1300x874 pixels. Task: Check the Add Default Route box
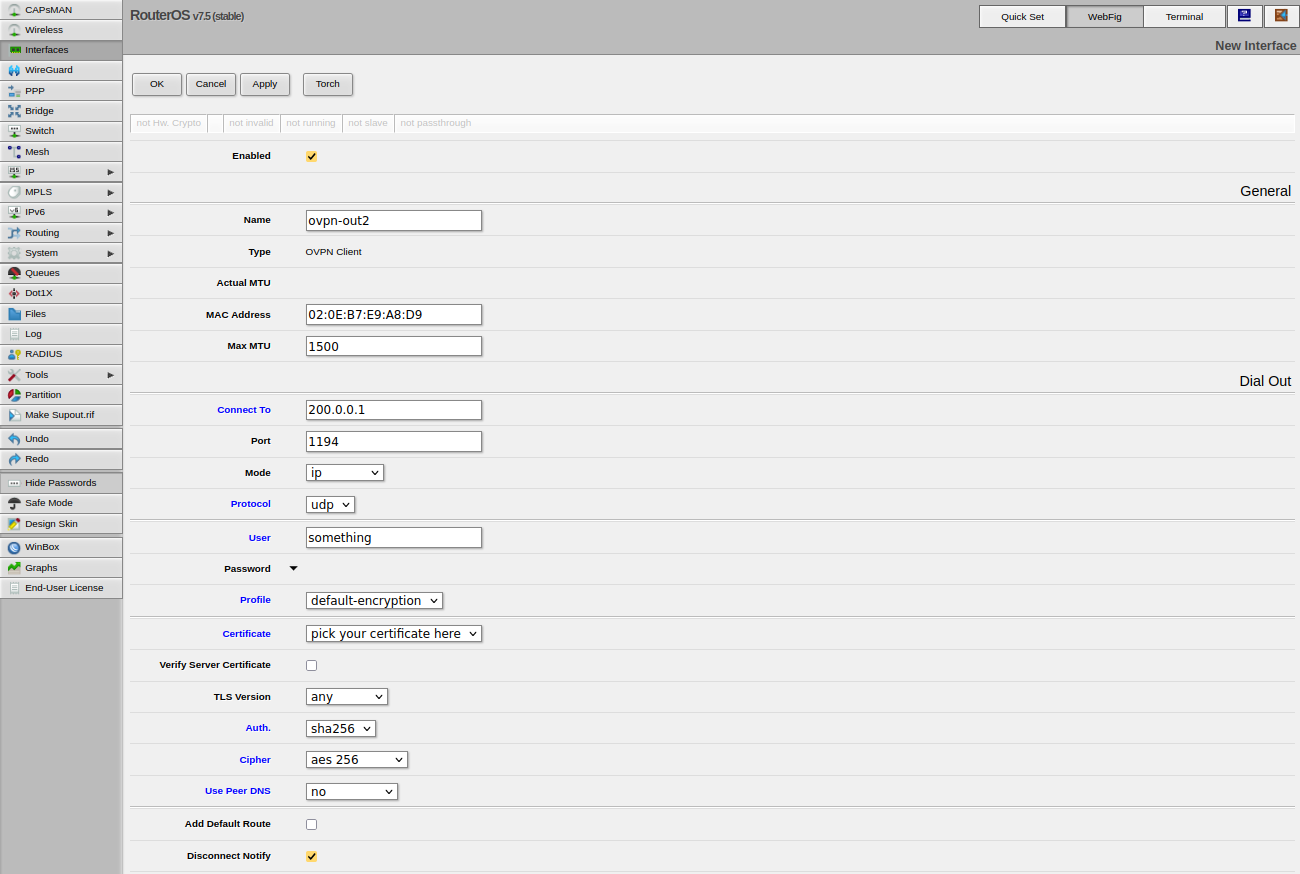click(x=311, y=824)
